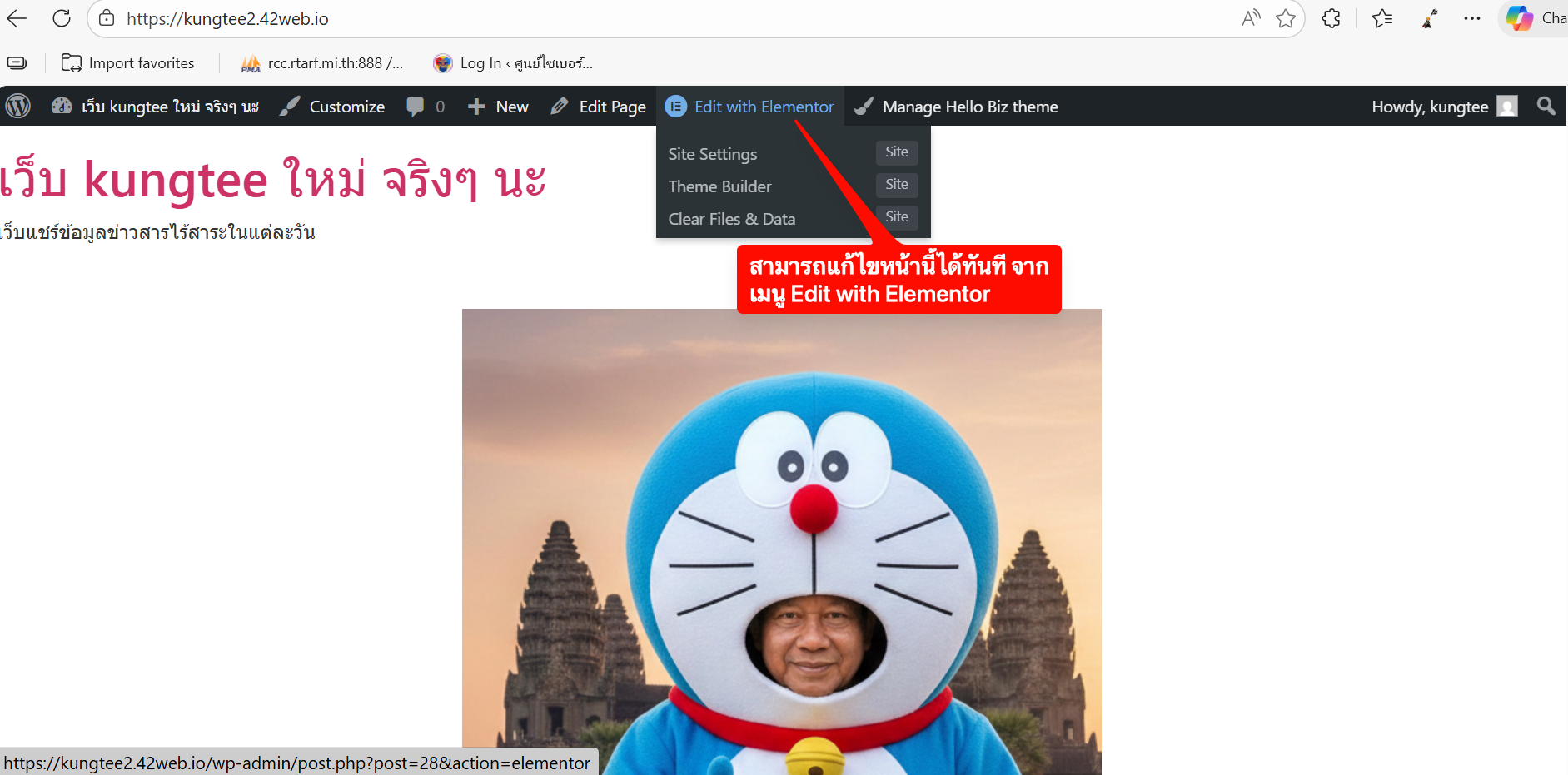Click the Doraemon image
Screen dimensions: 1568x775
tap(781, 541)
